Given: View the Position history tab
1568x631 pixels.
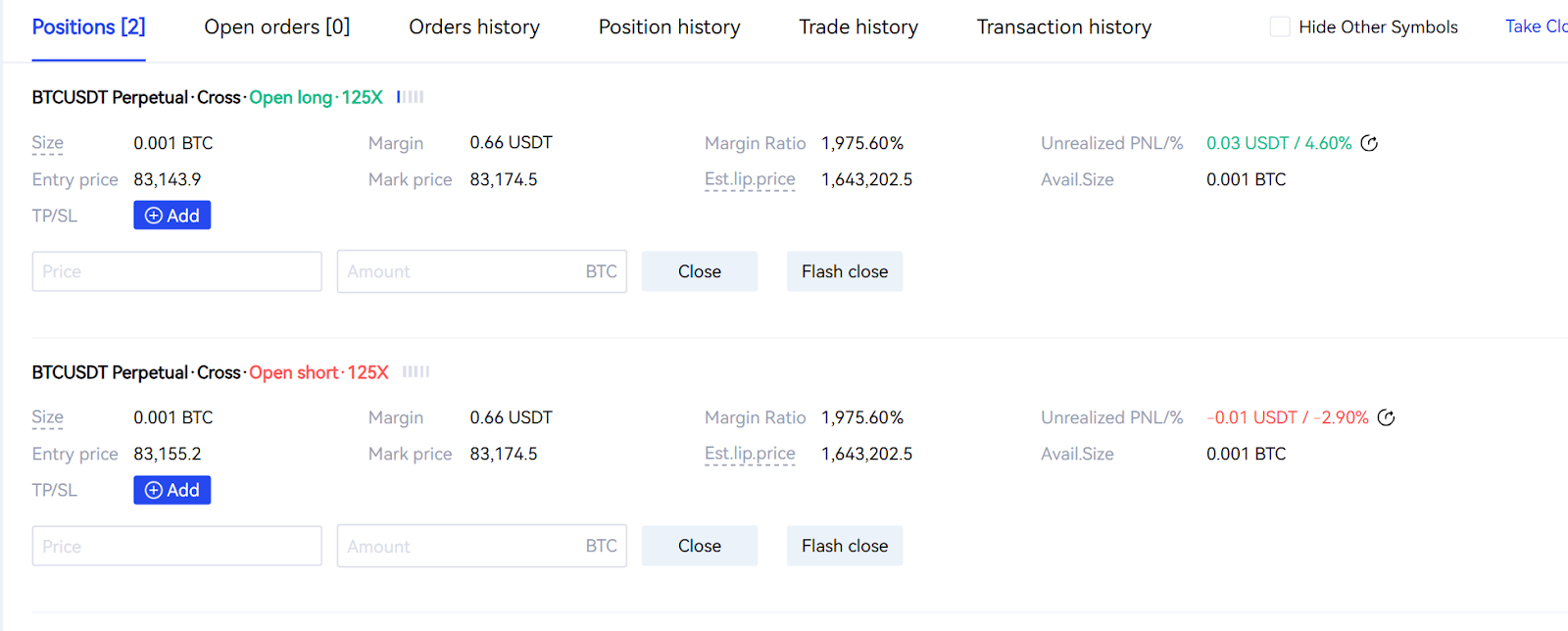Looking at the screenshot, I should pos(669,27).
